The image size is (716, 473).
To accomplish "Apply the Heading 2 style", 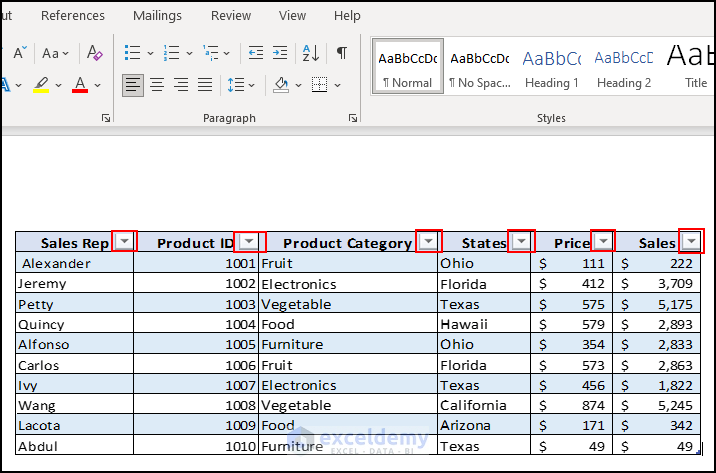I will tap(624, 66).
